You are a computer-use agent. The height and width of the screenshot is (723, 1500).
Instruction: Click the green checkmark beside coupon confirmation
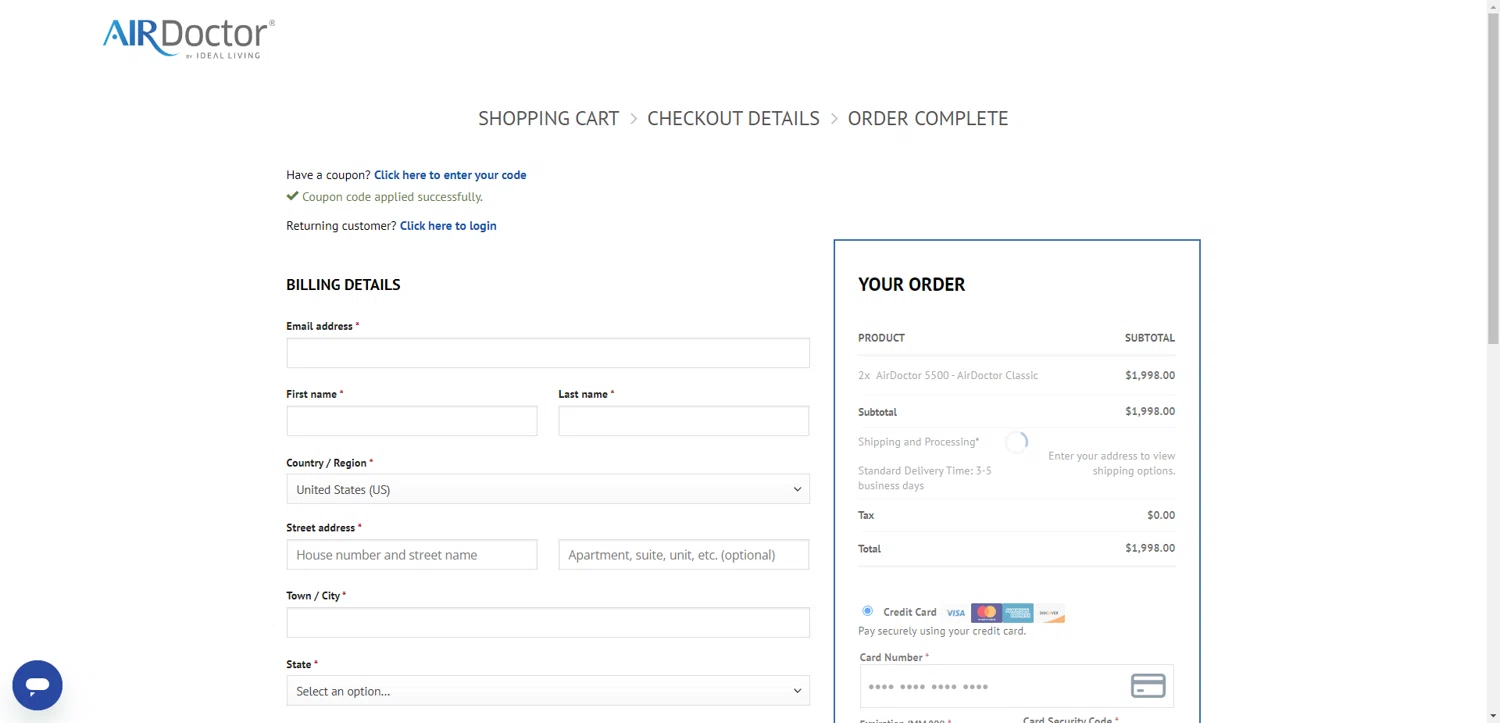pyautogui.click(x=291, y=195)
